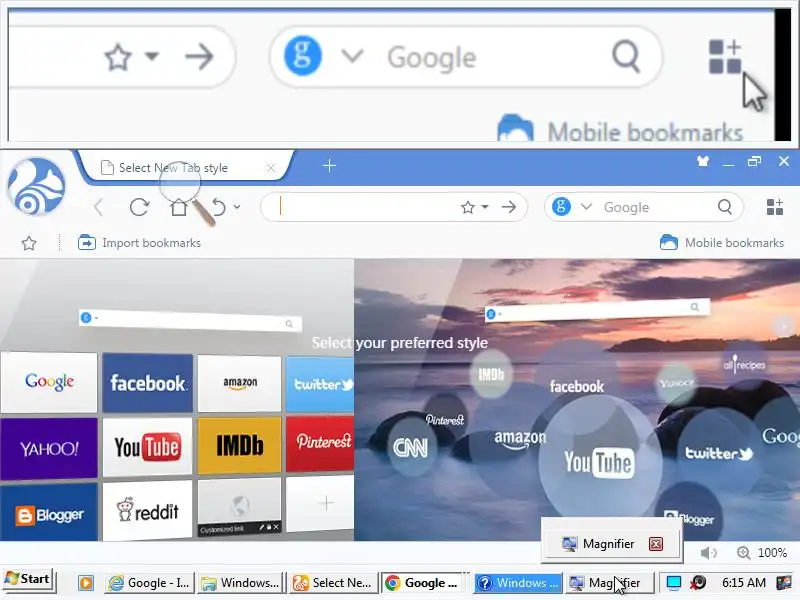
Task: Click the twitter bubble in scenic style
Action: point(718,453)
